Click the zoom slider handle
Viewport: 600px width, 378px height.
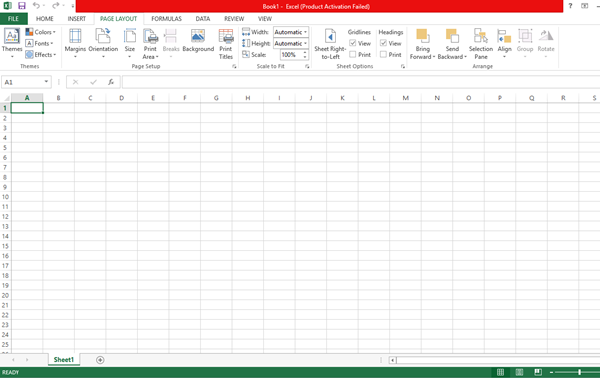point(580,372)
